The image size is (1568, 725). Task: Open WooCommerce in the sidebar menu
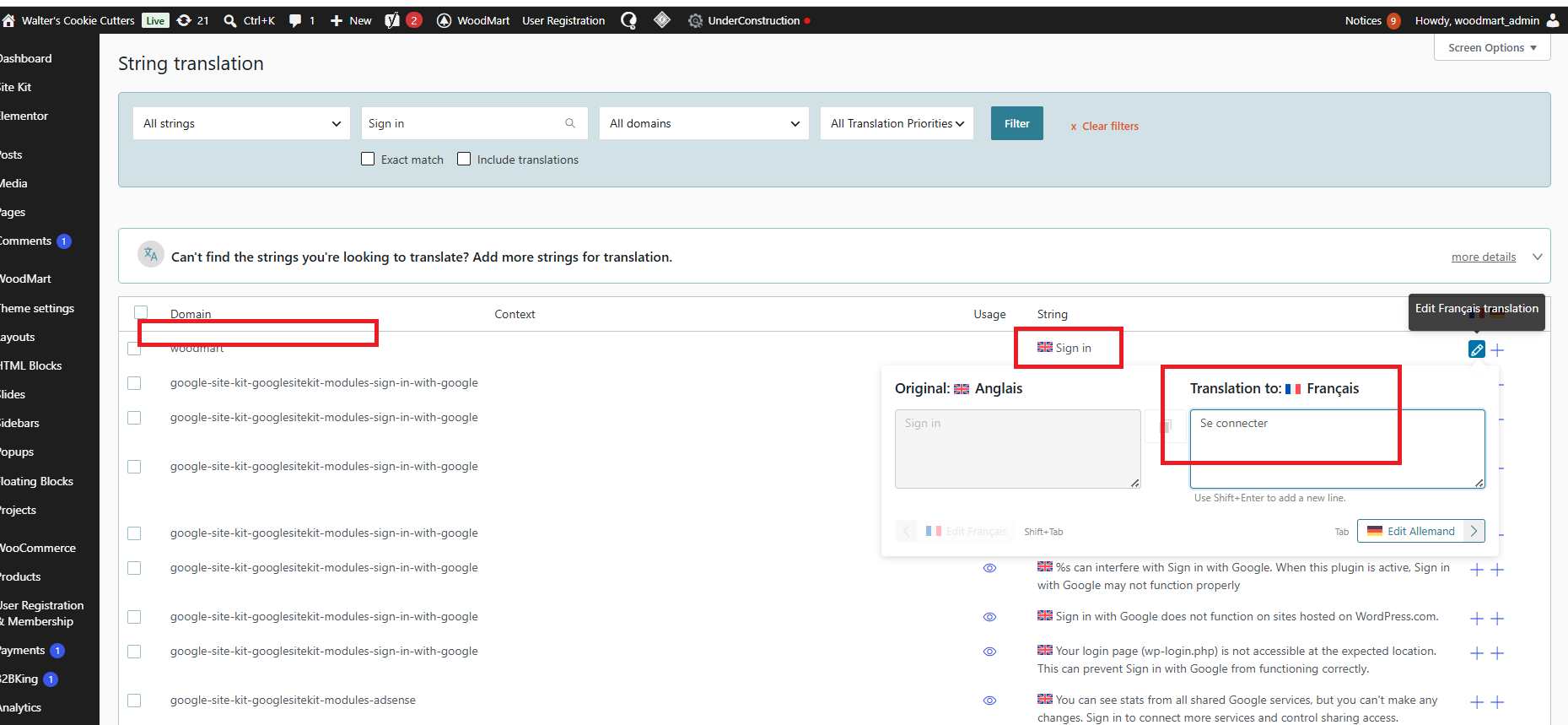pyautogui.click(x=38, y=548)
